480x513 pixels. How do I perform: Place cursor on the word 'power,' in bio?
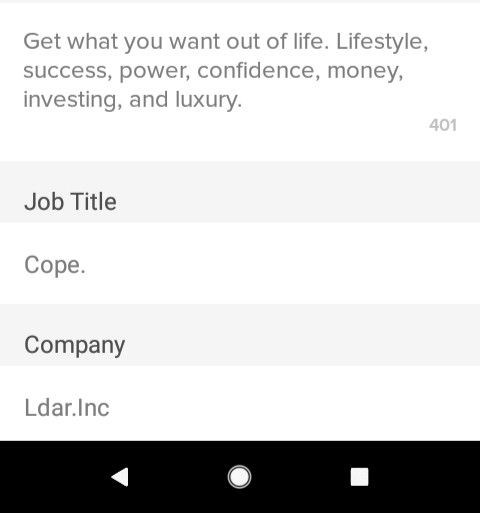tap(155, 71)
